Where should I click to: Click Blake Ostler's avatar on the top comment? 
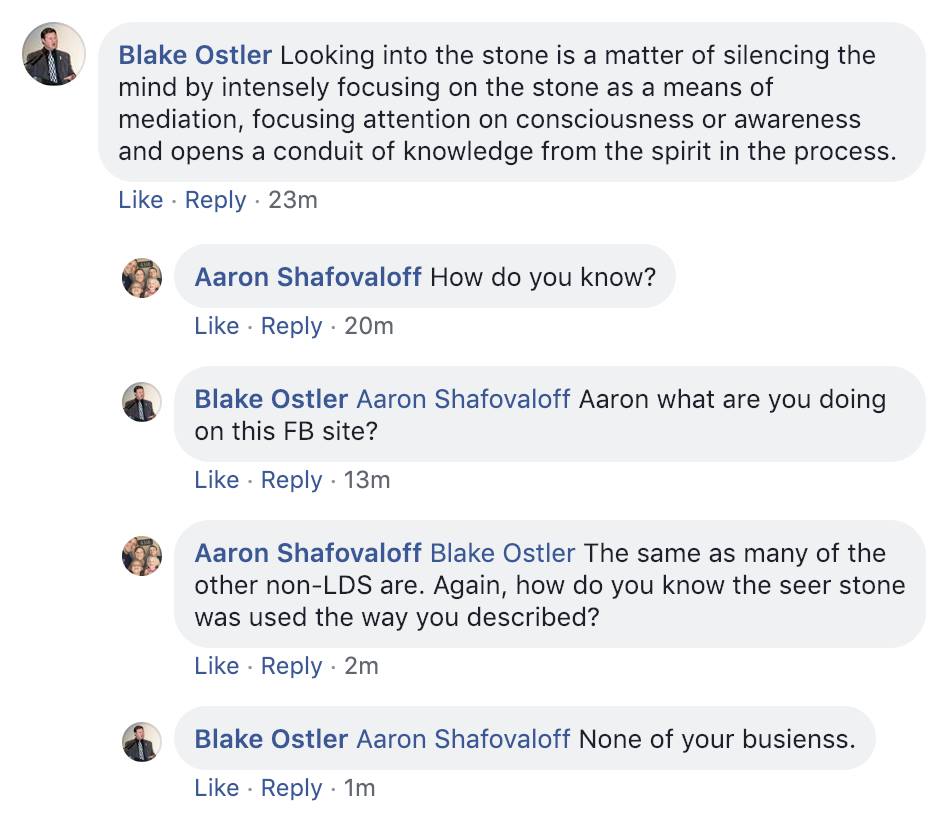[x=54, y=55]
